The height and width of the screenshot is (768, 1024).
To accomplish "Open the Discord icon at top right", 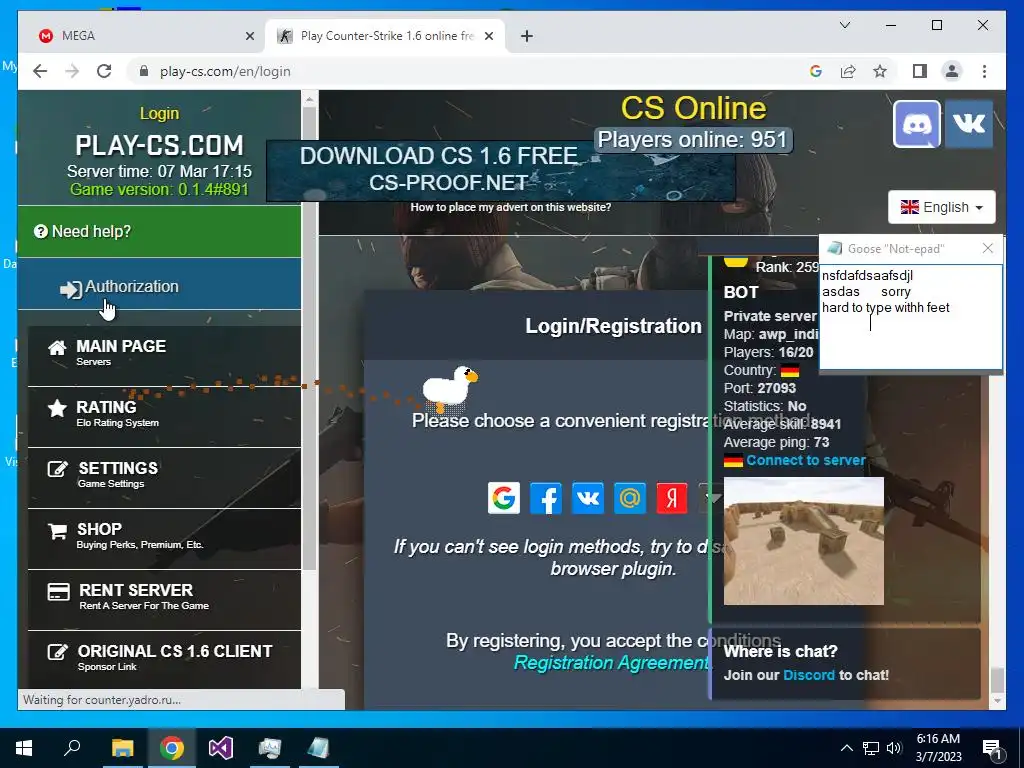I will (x=917, y=124).
